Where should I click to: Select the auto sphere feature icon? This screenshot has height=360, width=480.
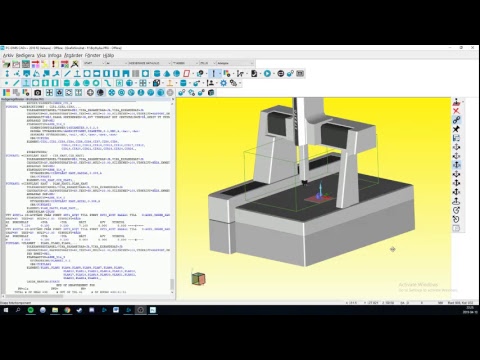pyautogui.click(x=177, y=73)
